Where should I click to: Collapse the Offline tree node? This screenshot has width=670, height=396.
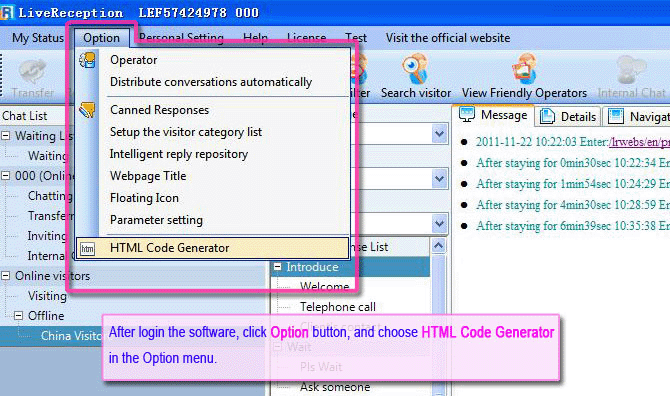18,316
